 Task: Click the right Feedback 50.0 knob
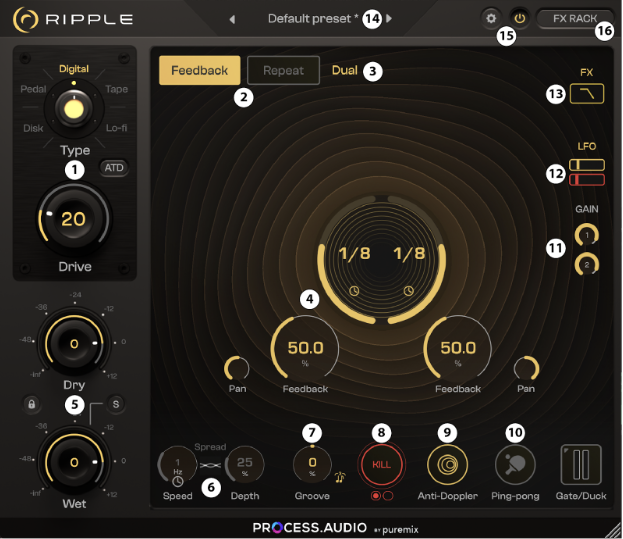[458, 349]
